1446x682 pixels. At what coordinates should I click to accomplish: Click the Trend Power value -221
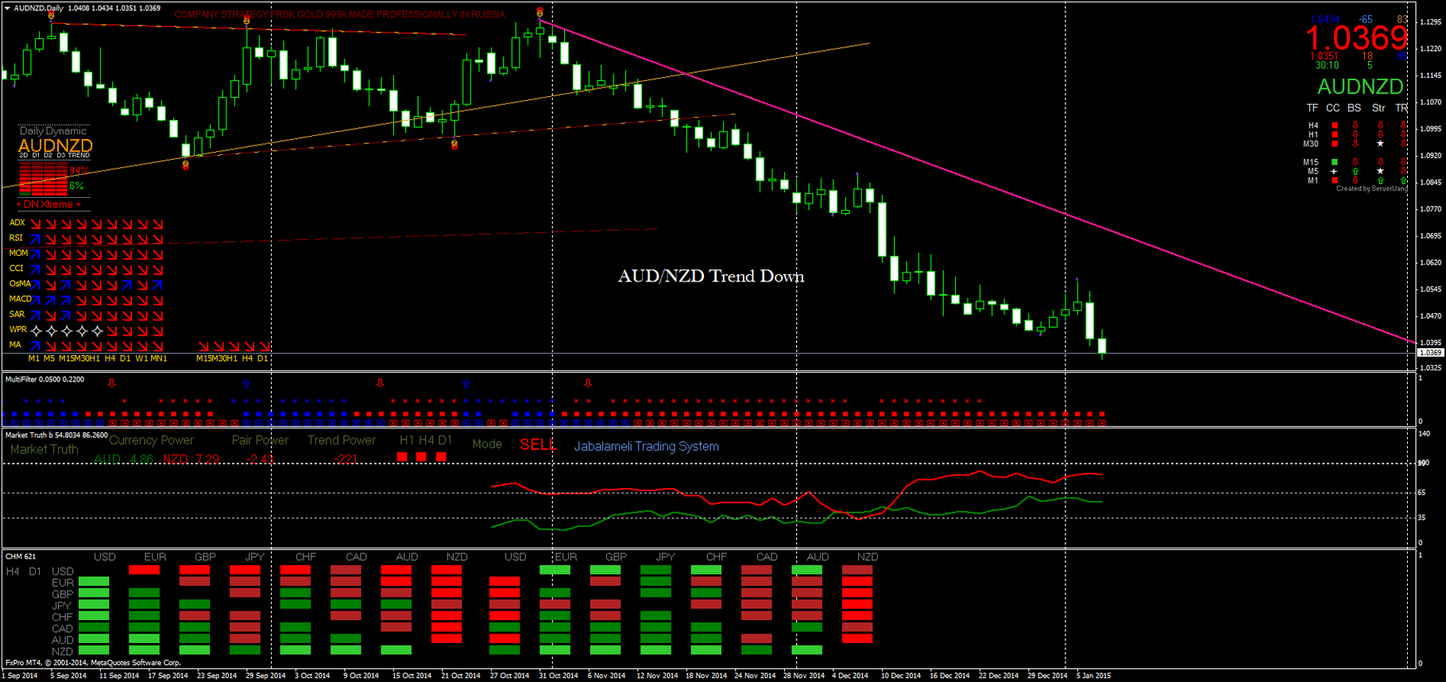(347, 458)
